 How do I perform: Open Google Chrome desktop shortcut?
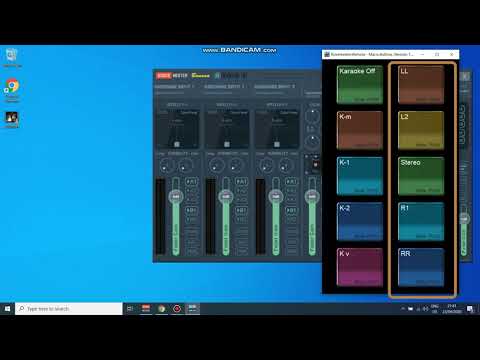click(12, 89)
